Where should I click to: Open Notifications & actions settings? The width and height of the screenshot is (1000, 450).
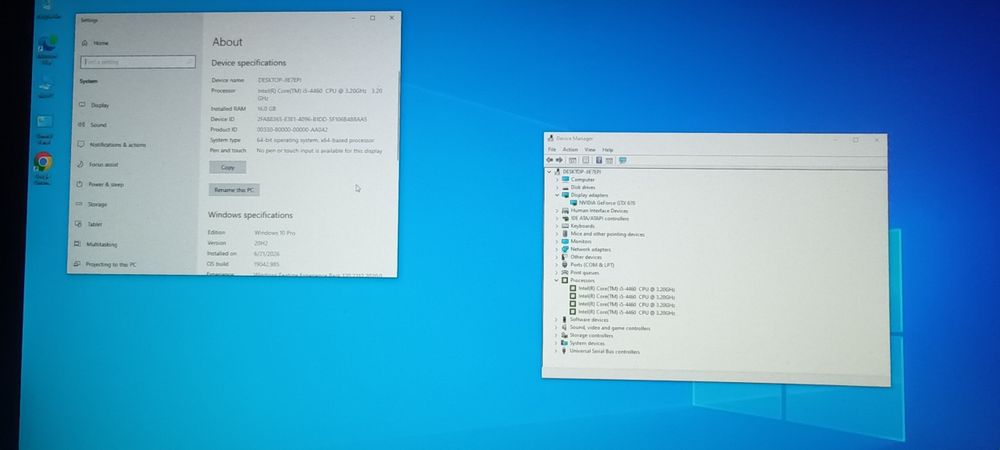112,145
